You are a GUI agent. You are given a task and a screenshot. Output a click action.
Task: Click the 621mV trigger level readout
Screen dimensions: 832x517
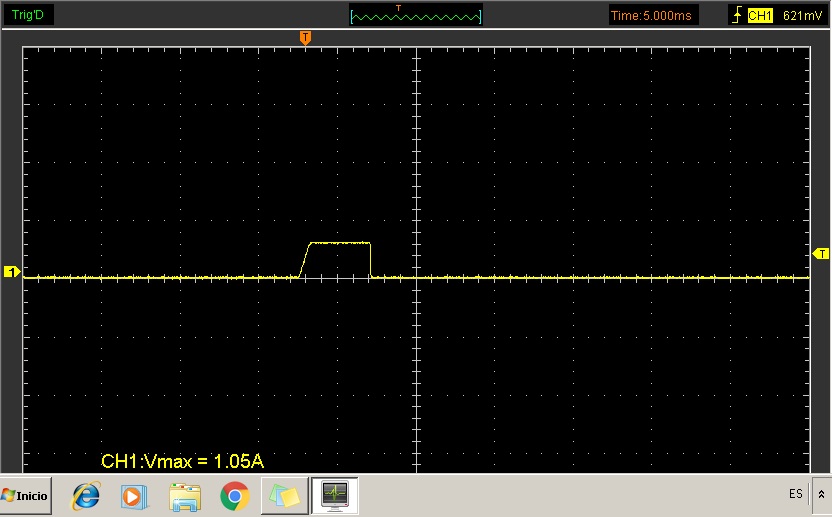[x=801, y=15]
